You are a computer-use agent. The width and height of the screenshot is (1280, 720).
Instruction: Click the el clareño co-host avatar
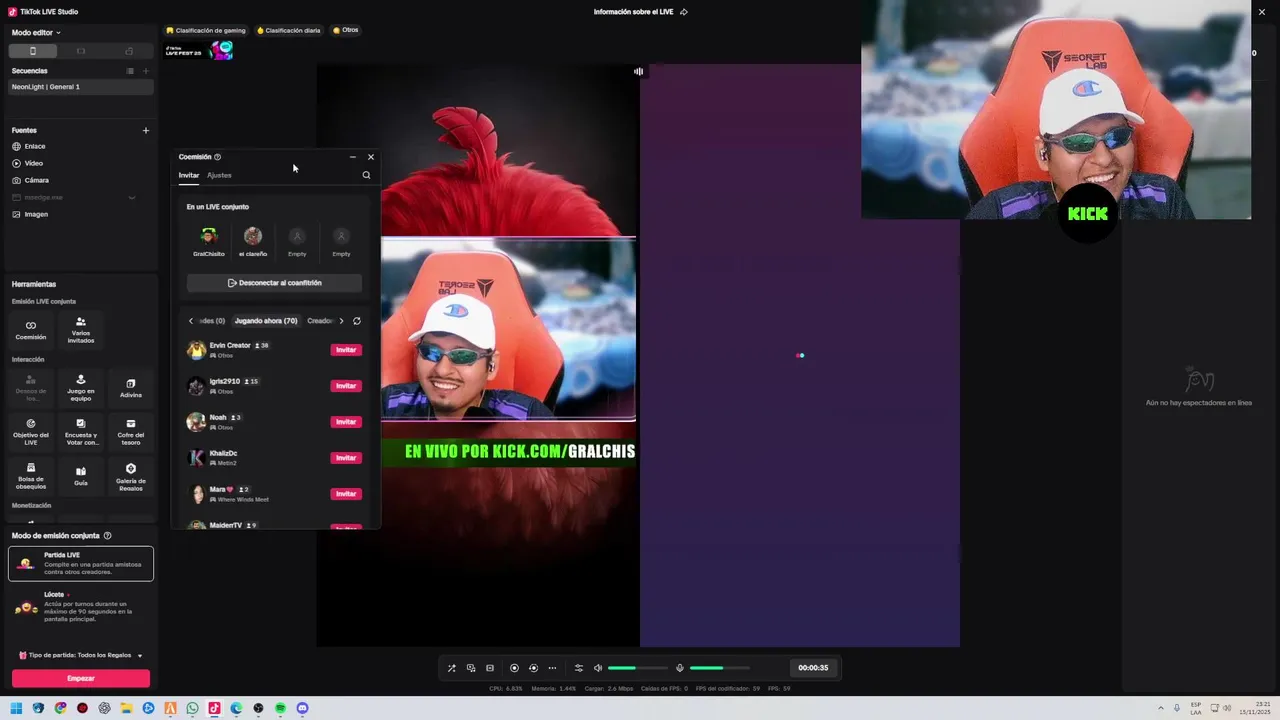point(253,236)
